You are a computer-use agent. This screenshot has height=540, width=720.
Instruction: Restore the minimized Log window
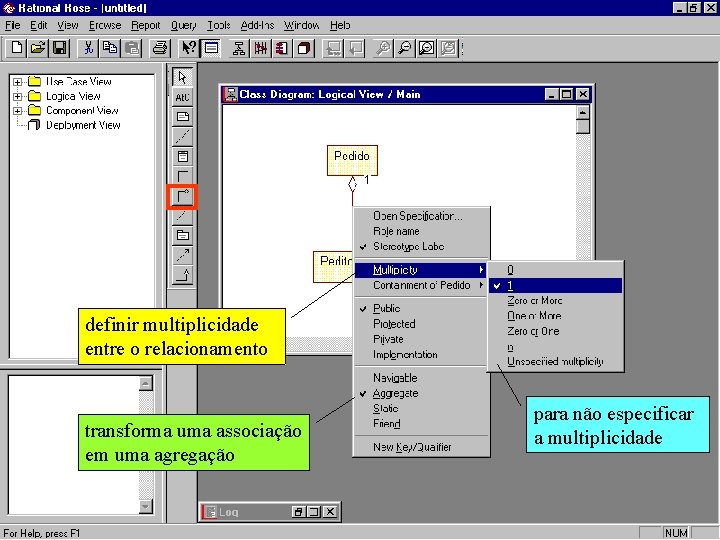pyautogui.click(x=298, y=512)
